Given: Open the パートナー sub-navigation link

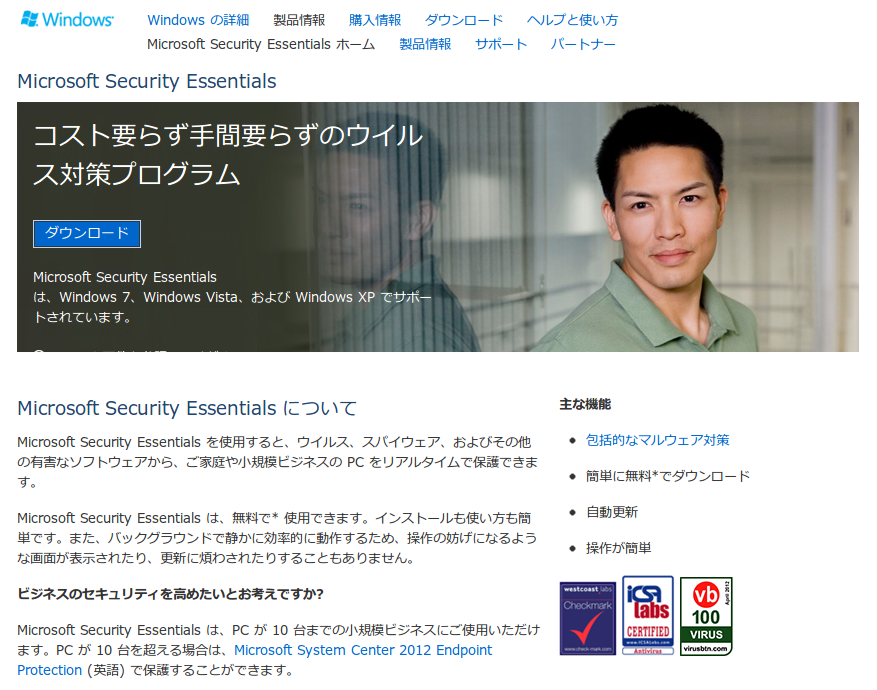Looking at the screenshot, I should click(583, 44).
